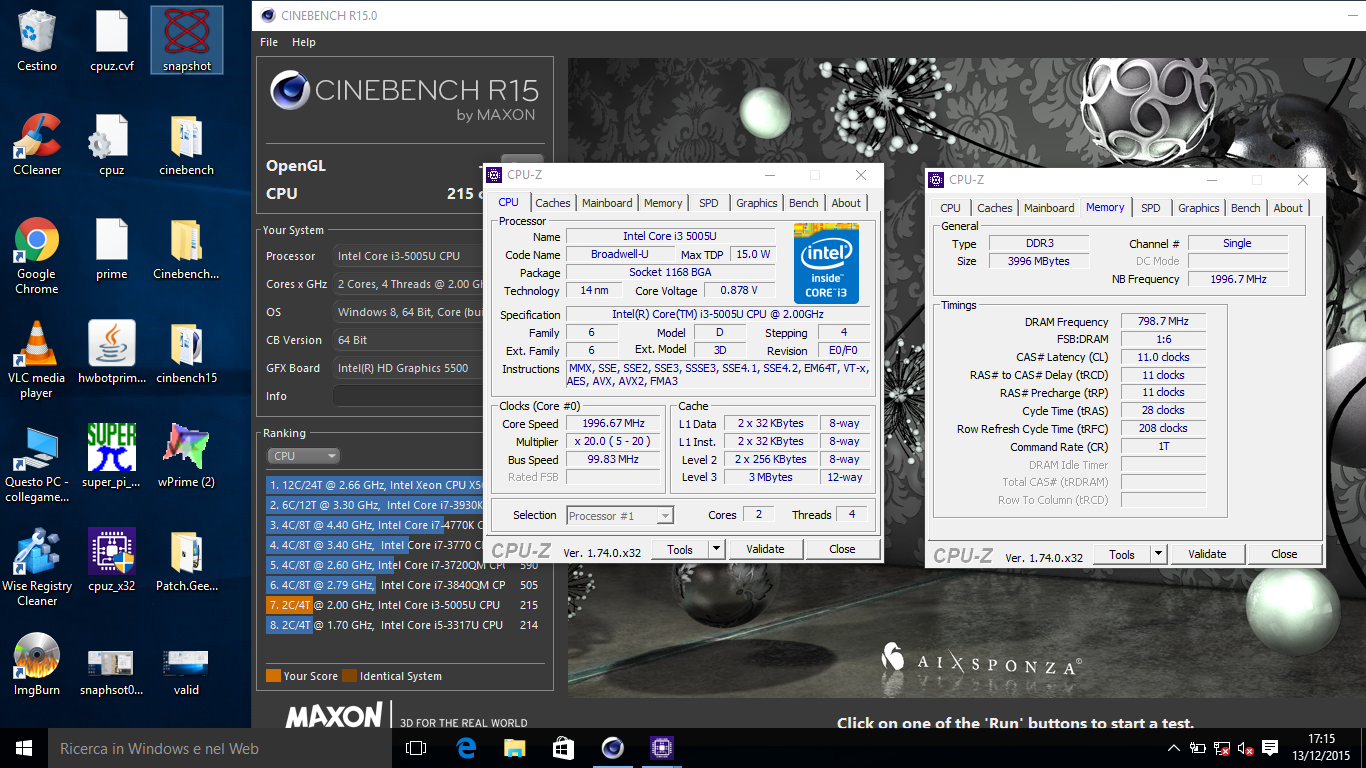
Task: Click Validate in right CPU-Z window
Action: click(1207, 554)
